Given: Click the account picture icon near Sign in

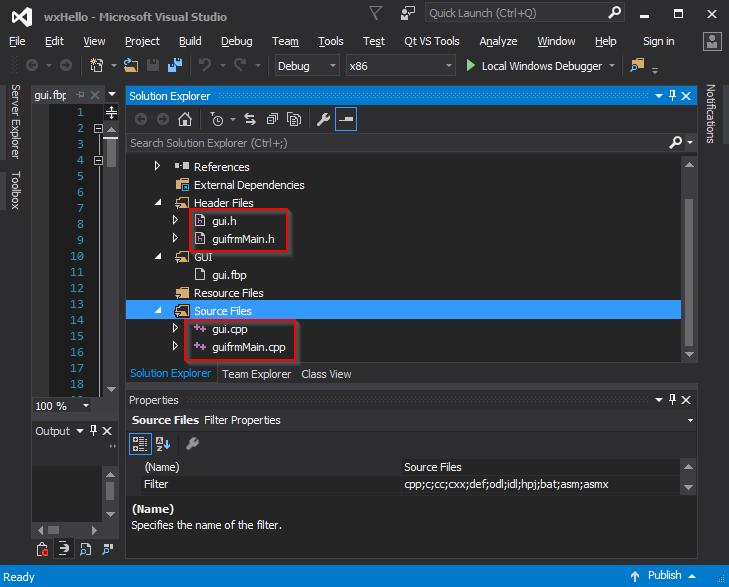Looking at the screenshot, I should (x=712, y=41).
